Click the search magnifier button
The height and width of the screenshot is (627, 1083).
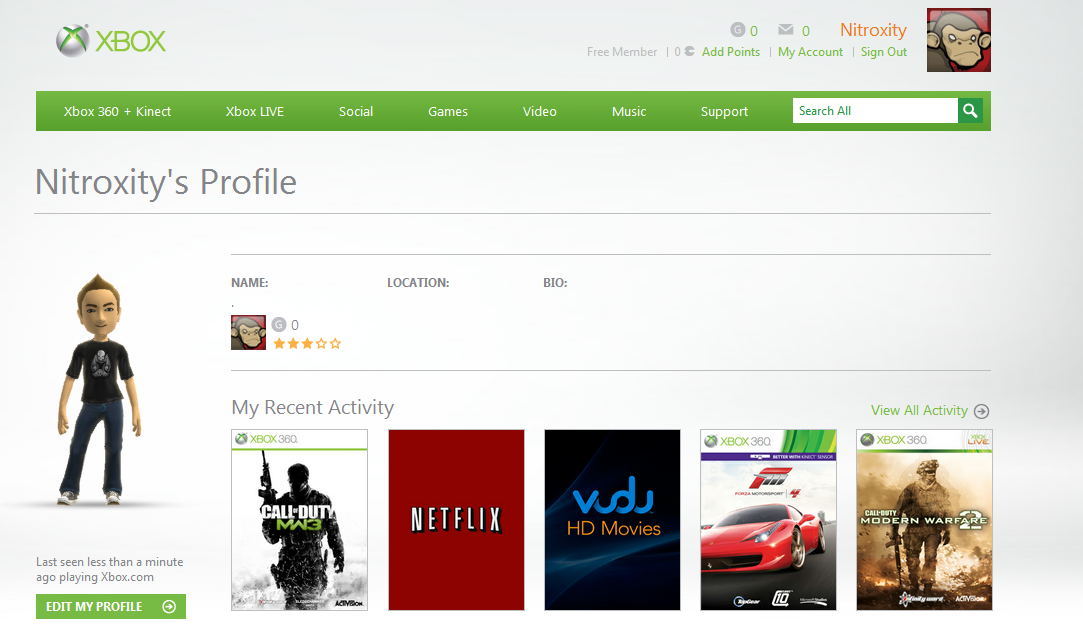pyautogui.click(x=970, y=110)
